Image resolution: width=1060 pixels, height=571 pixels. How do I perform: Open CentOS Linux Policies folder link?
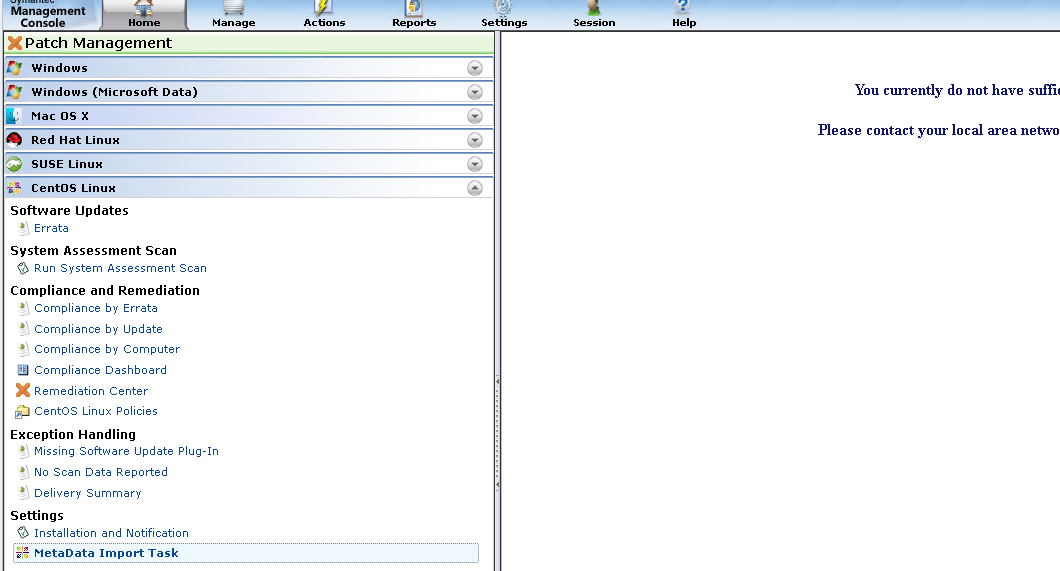pyautogui.click(x=96, y=412)
